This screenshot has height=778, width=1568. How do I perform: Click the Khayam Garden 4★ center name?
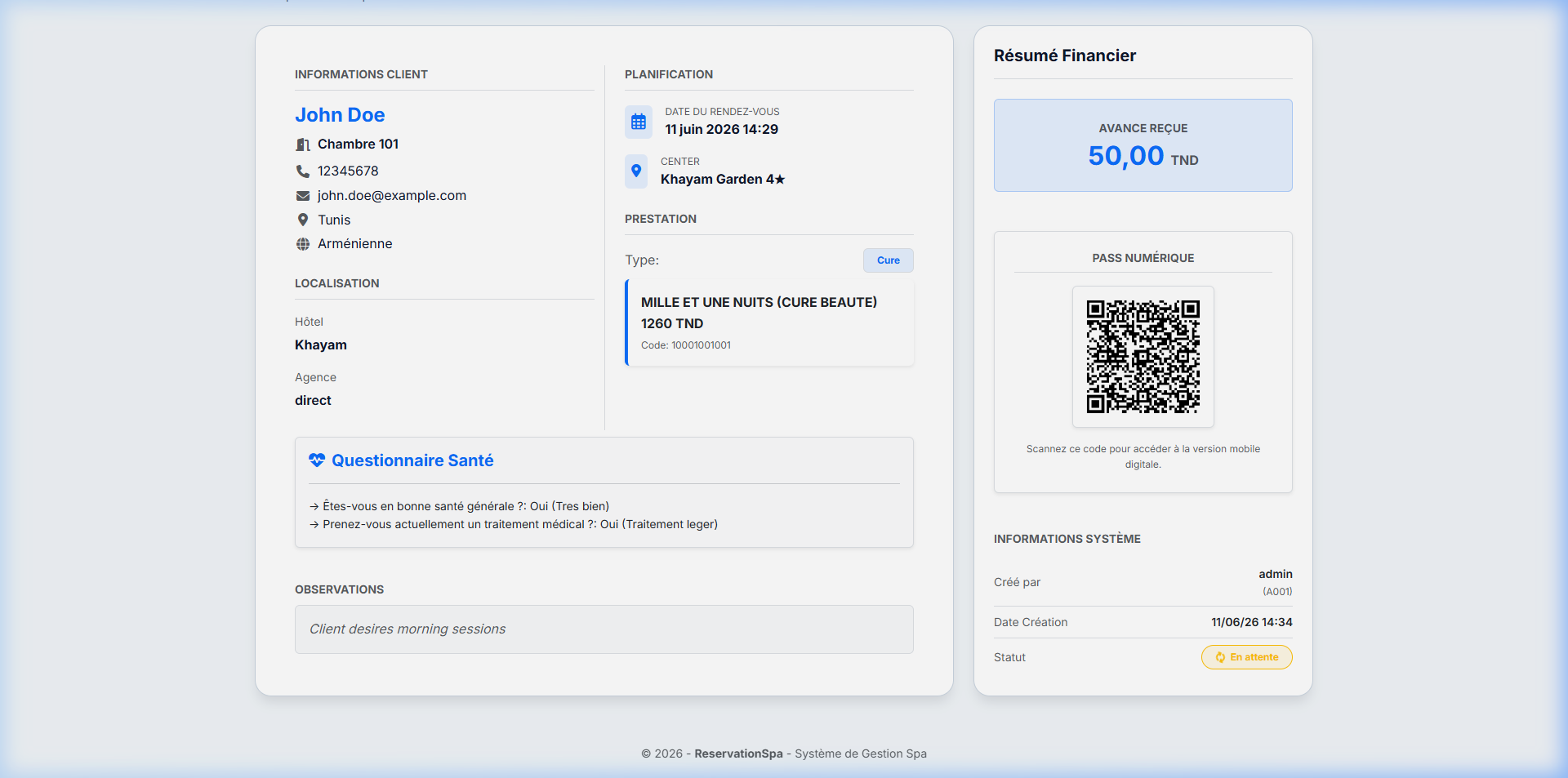click(x=723, y=180)
